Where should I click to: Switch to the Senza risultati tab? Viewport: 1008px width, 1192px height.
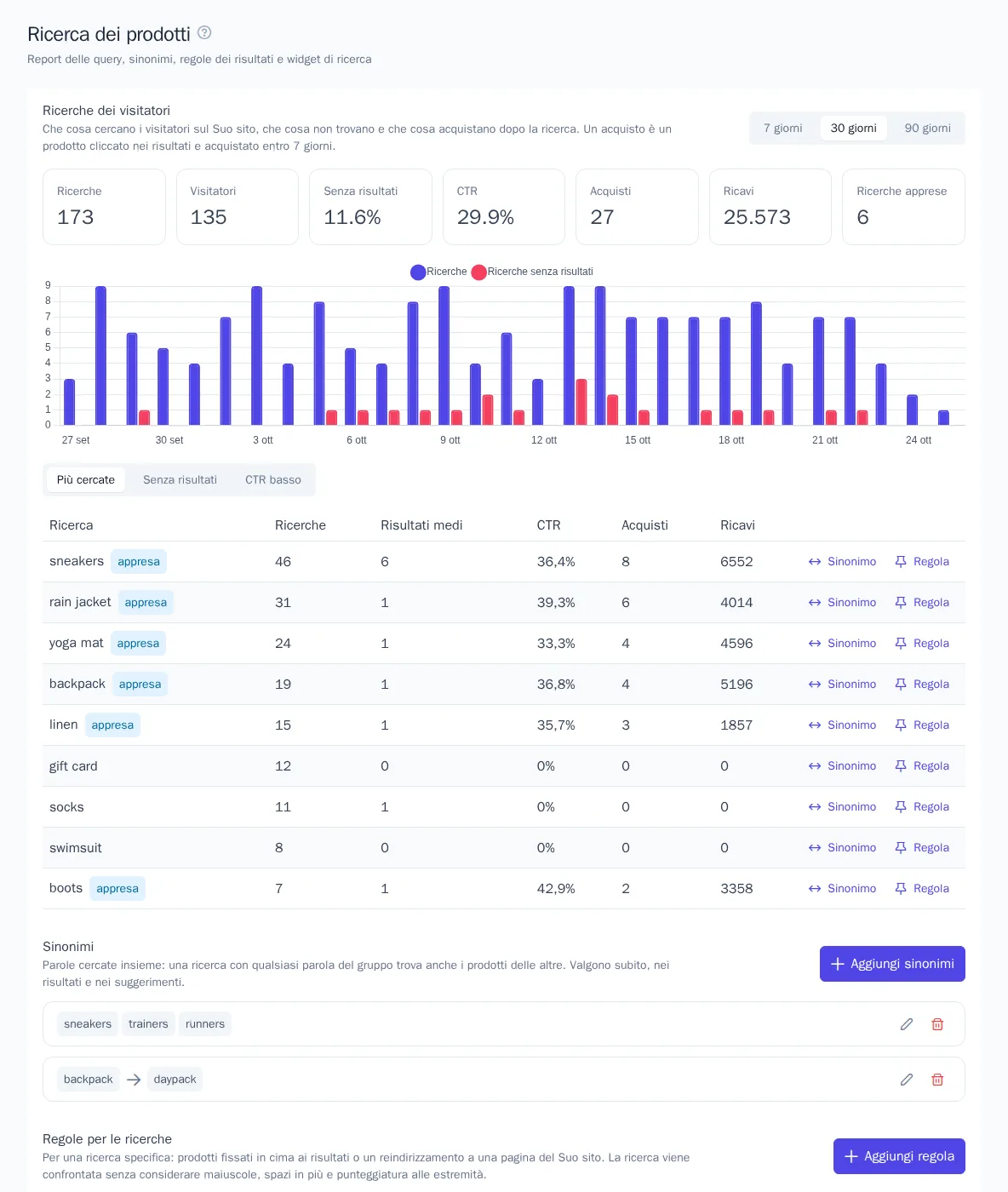click(180, 480)
